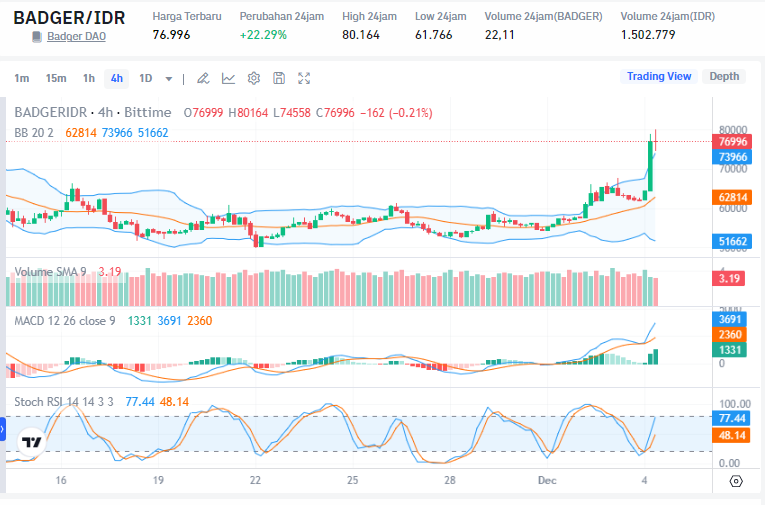Image resolution: width=765 pixels, height=505 pixels.
Task: Click the 2360 signal axis label
Action: pyautogui.click(x=729, y=335)
